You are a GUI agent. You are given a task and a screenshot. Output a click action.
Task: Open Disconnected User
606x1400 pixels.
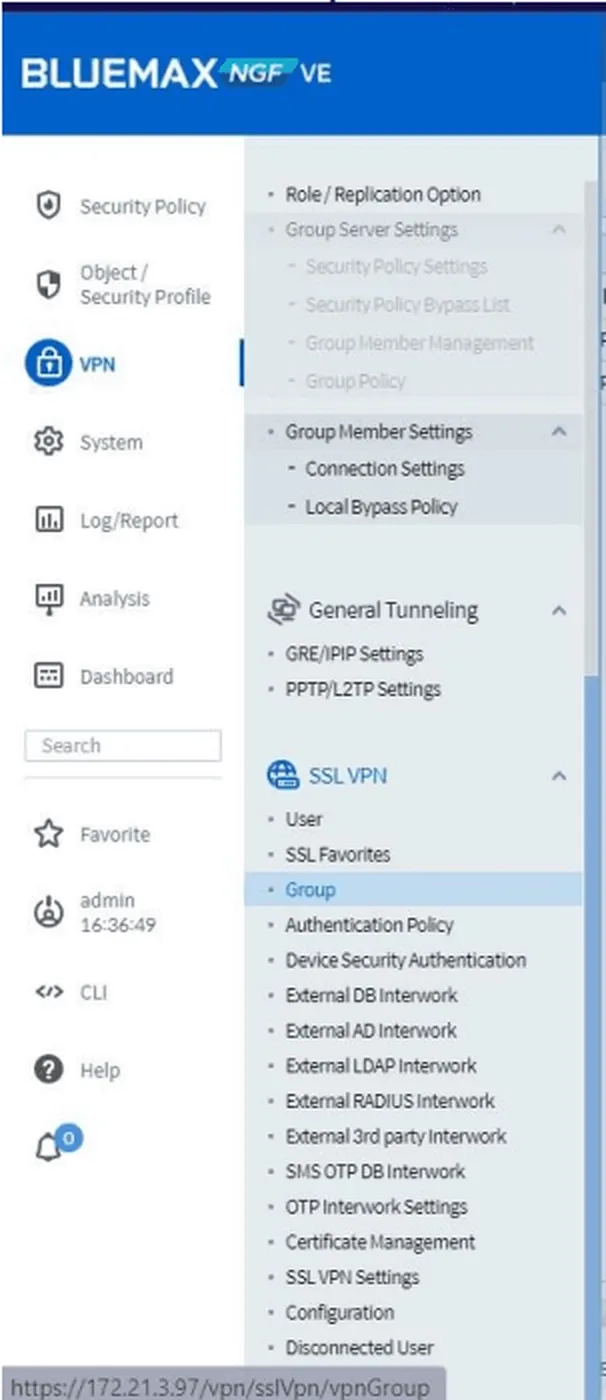click(x=360, y=1348)
